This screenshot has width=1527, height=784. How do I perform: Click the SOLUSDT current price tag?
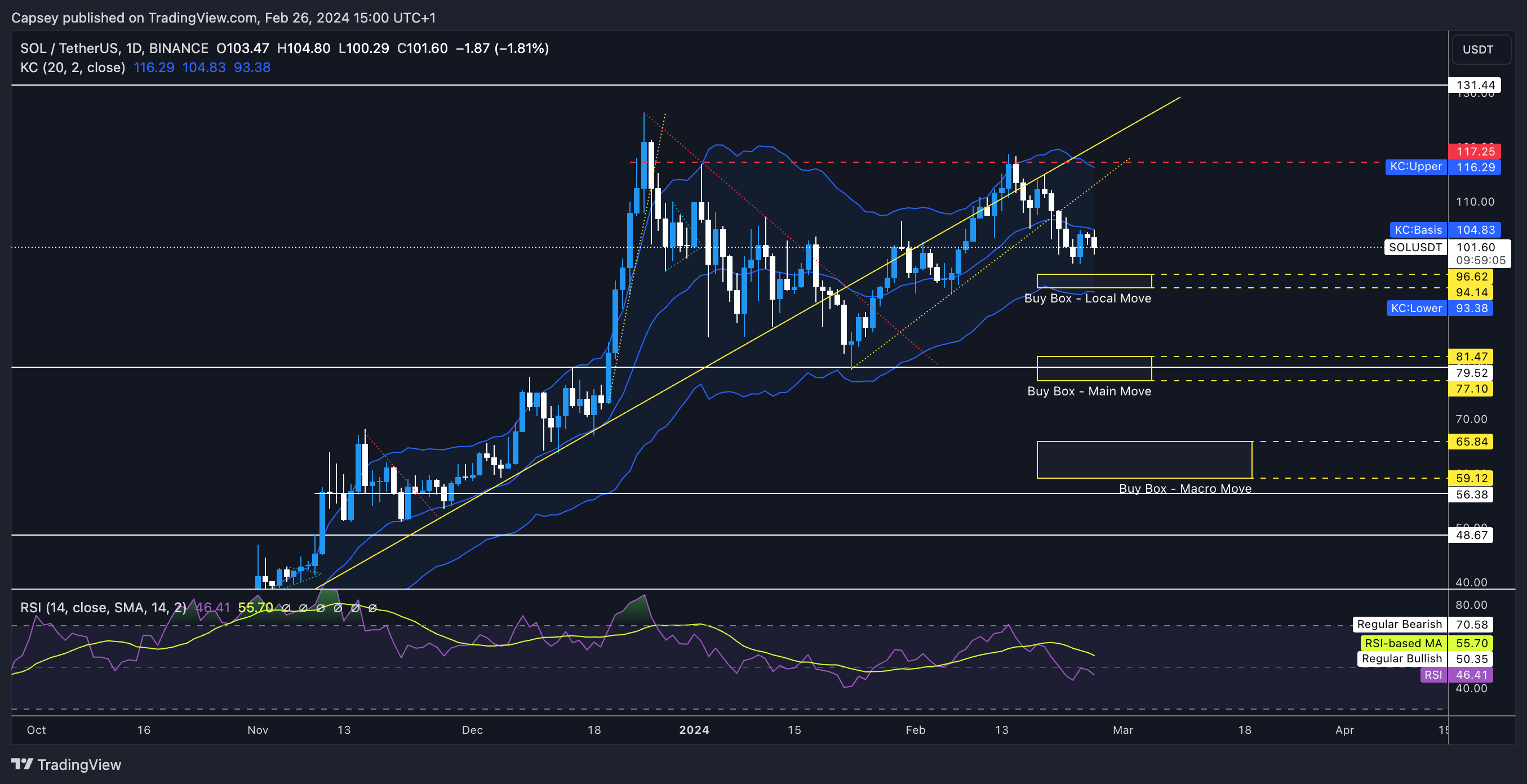click(1414, 247)
